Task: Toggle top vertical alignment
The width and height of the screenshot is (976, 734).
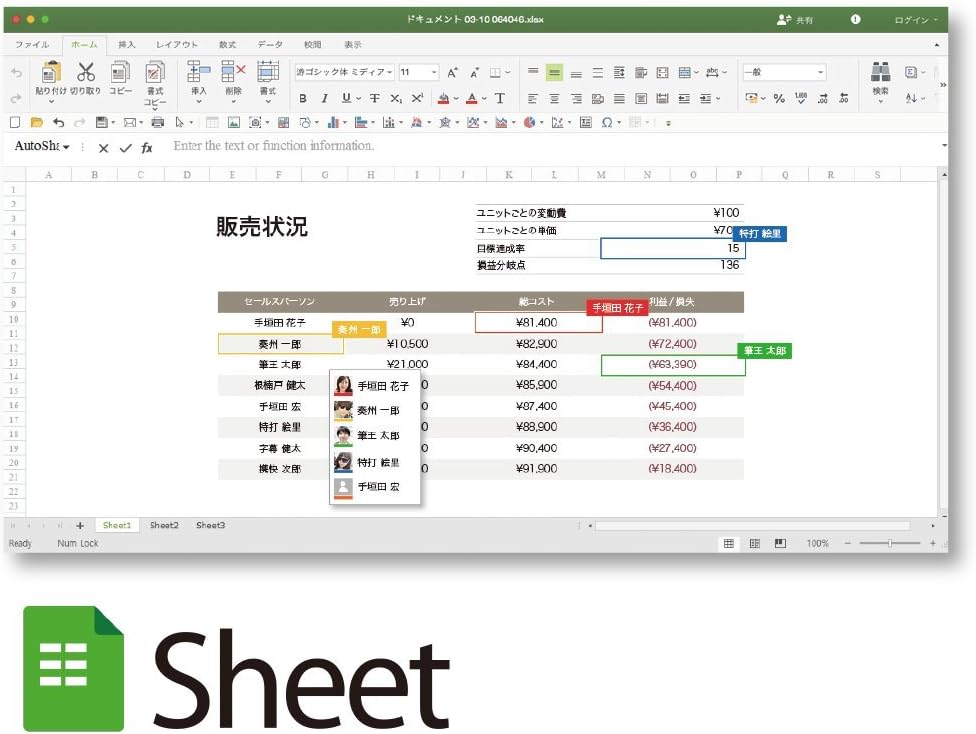Action: tap(533, 72)
